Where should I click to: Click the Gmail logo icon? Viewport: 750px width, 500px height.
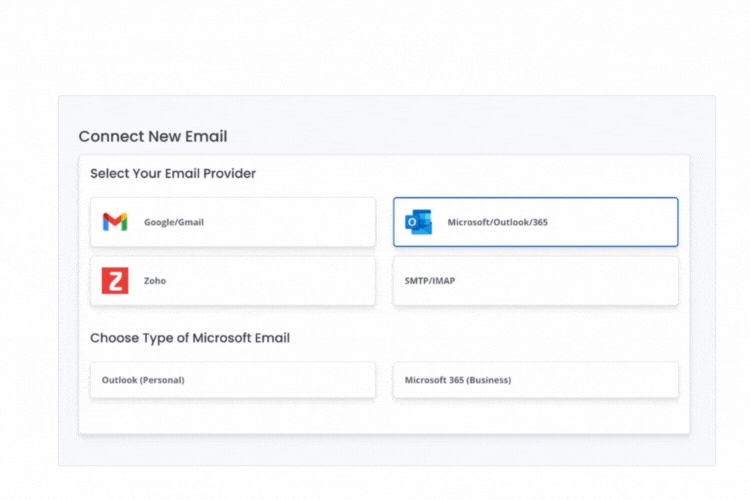coord(115,222)
